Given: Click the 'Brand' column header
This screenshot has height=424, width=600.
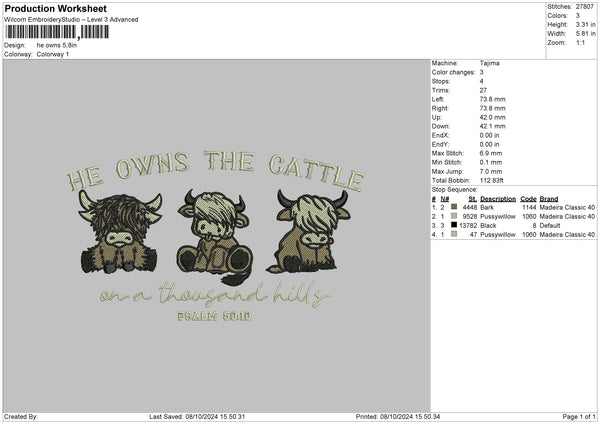Looking at the screenshot, I should 549,199.
